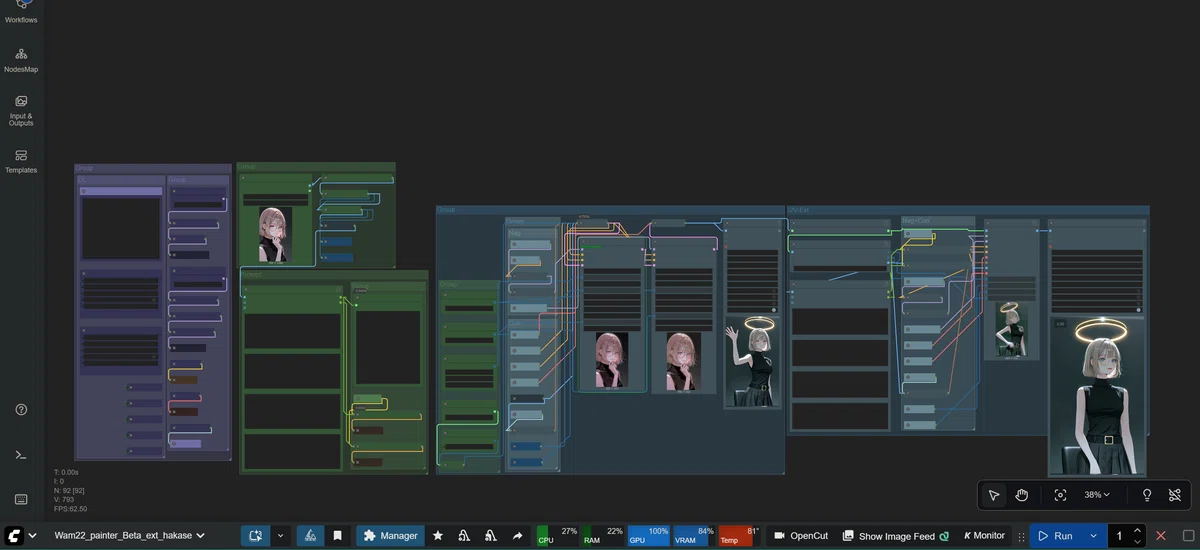The image size is (1200, 550).
Task: Click the RAM usage monitor bar
Action: (x=603, y=536)
